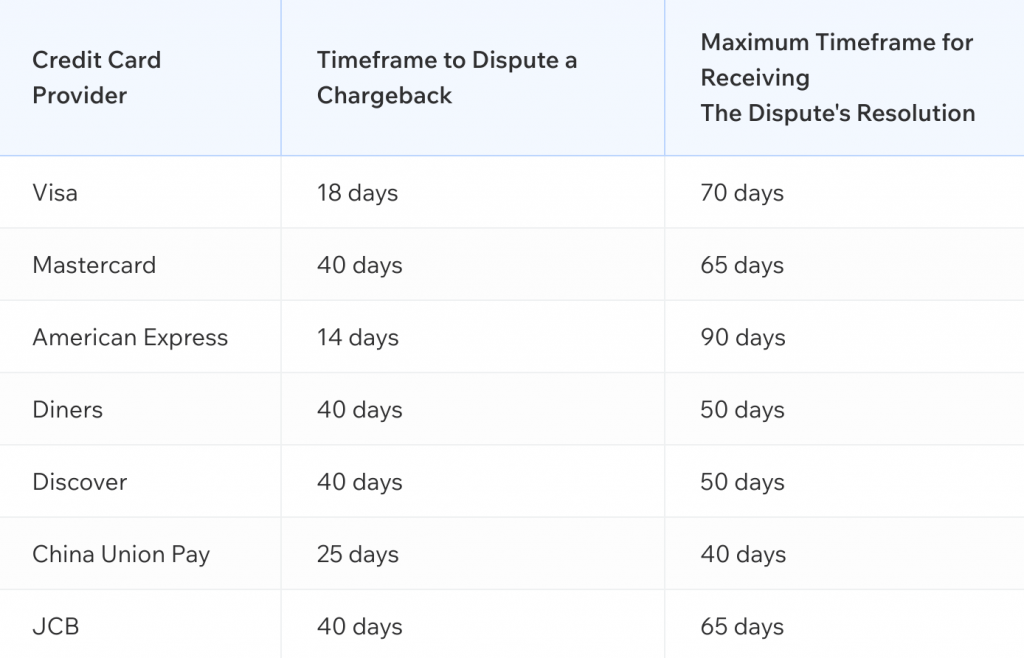The width and height of the screenshot is (1024, 658).
Task: Click the China Union Pay cell
Action: tap(121, 554)
